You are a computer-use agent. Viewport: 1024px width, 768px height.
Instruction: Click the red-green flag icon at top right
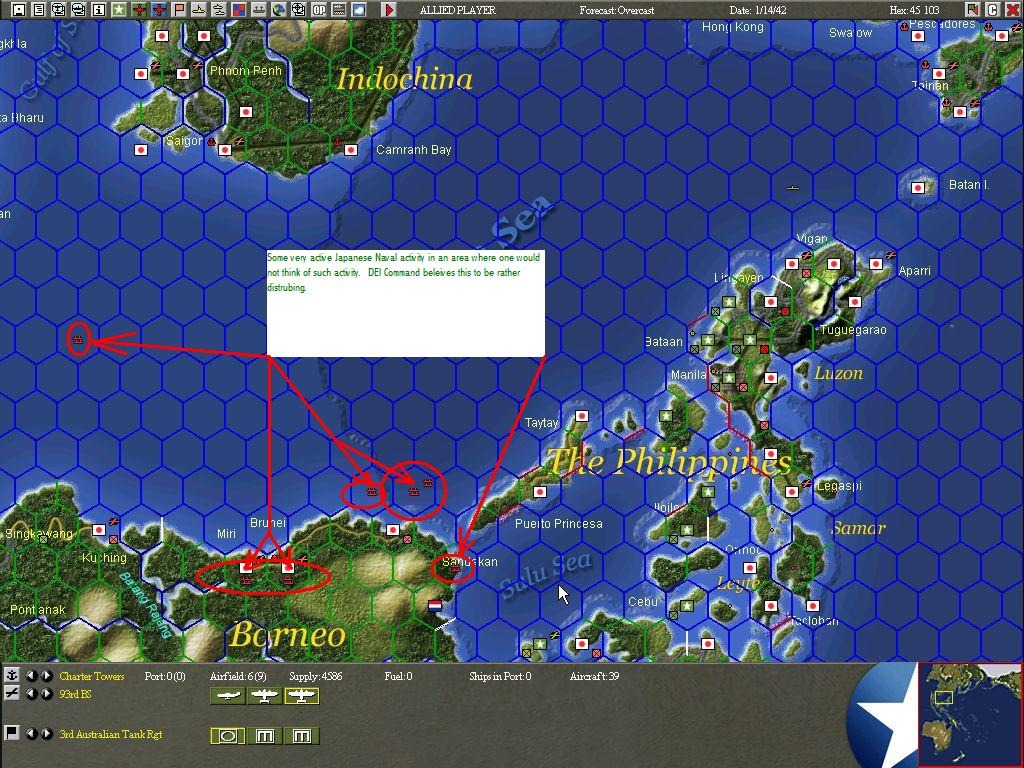972,9
